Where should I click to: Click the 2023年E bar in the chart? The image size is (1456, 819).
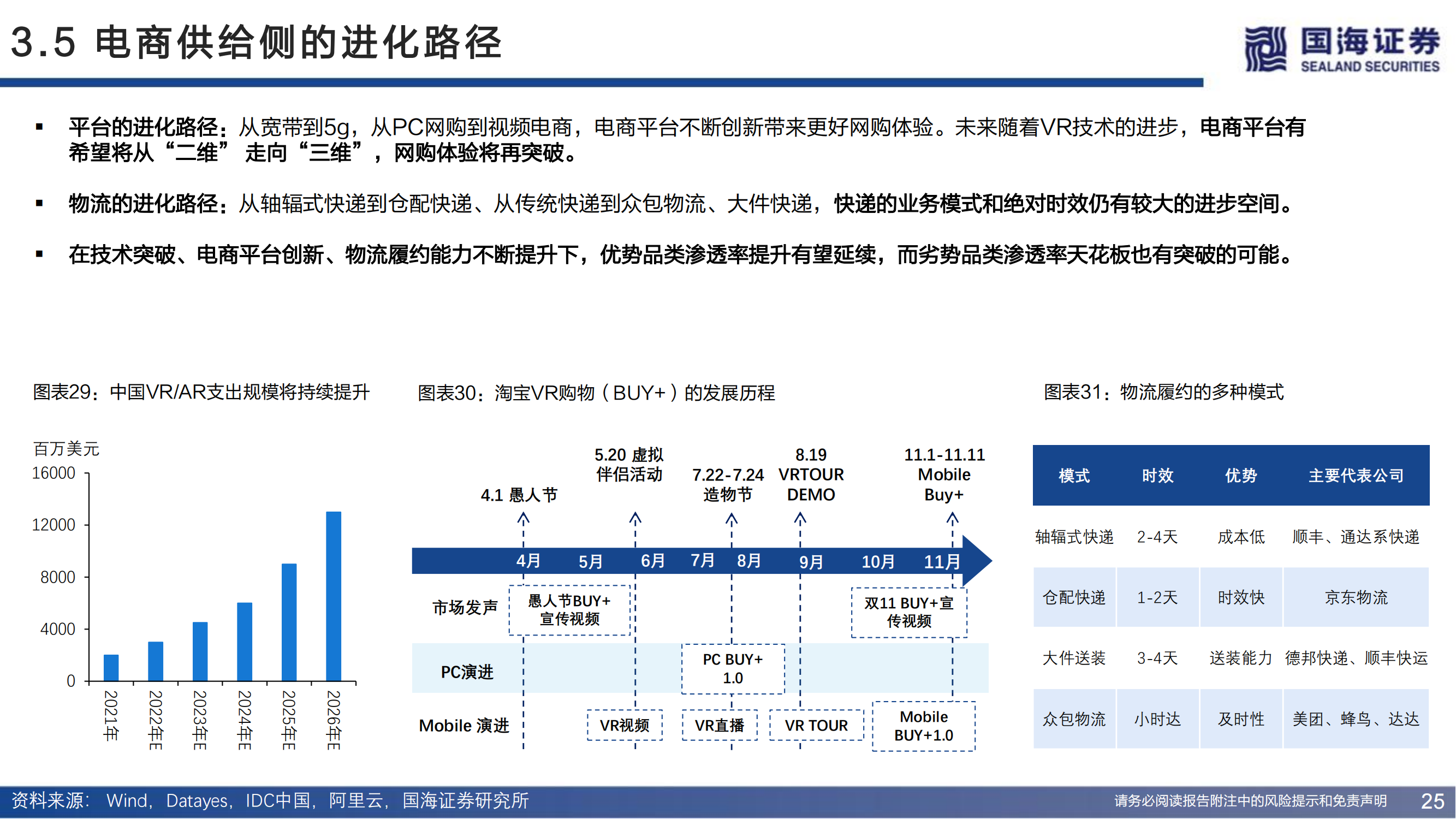click(x=200, y=651)
